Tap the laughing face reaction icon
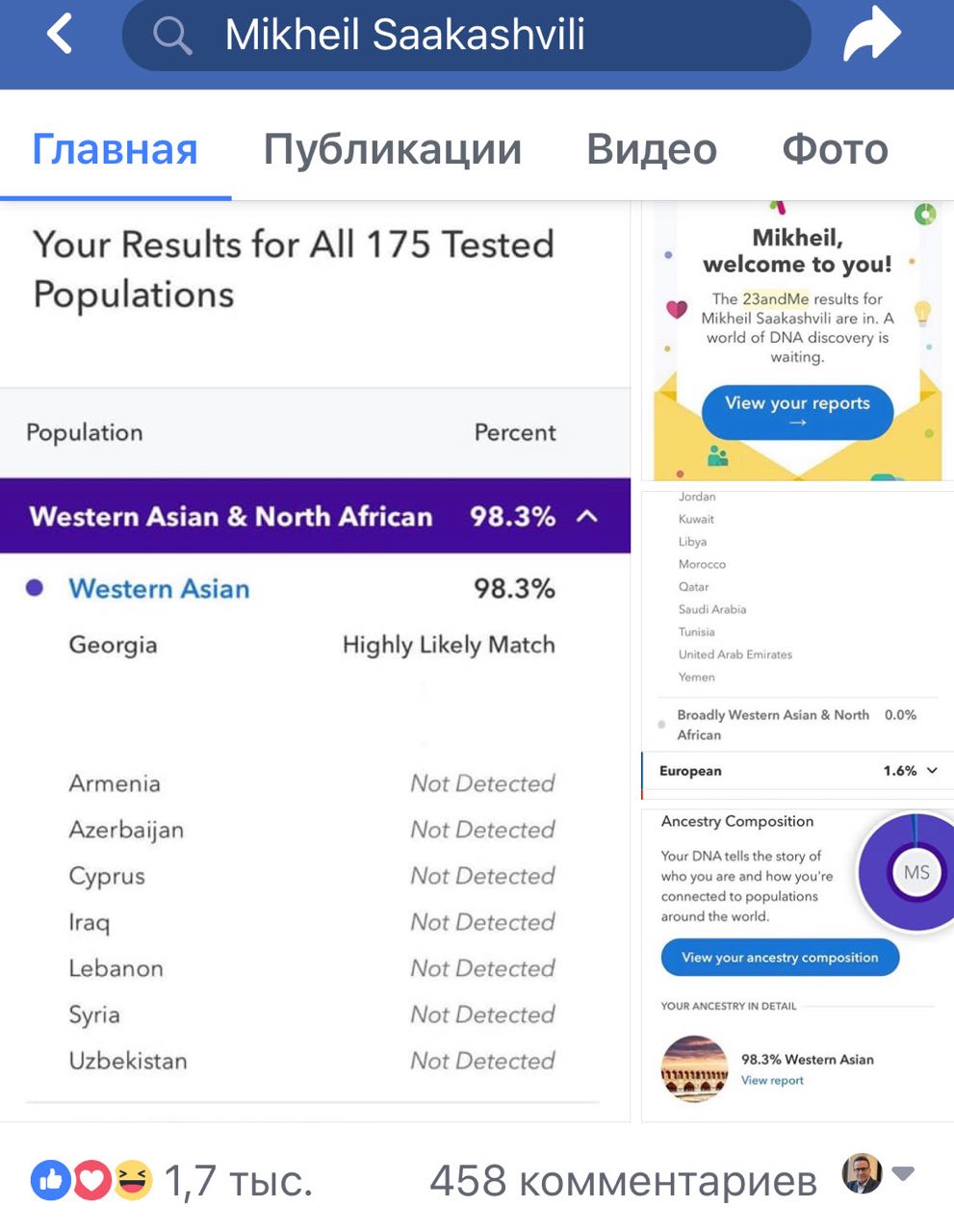The image size is (954, 1232). click(133, 1179)
